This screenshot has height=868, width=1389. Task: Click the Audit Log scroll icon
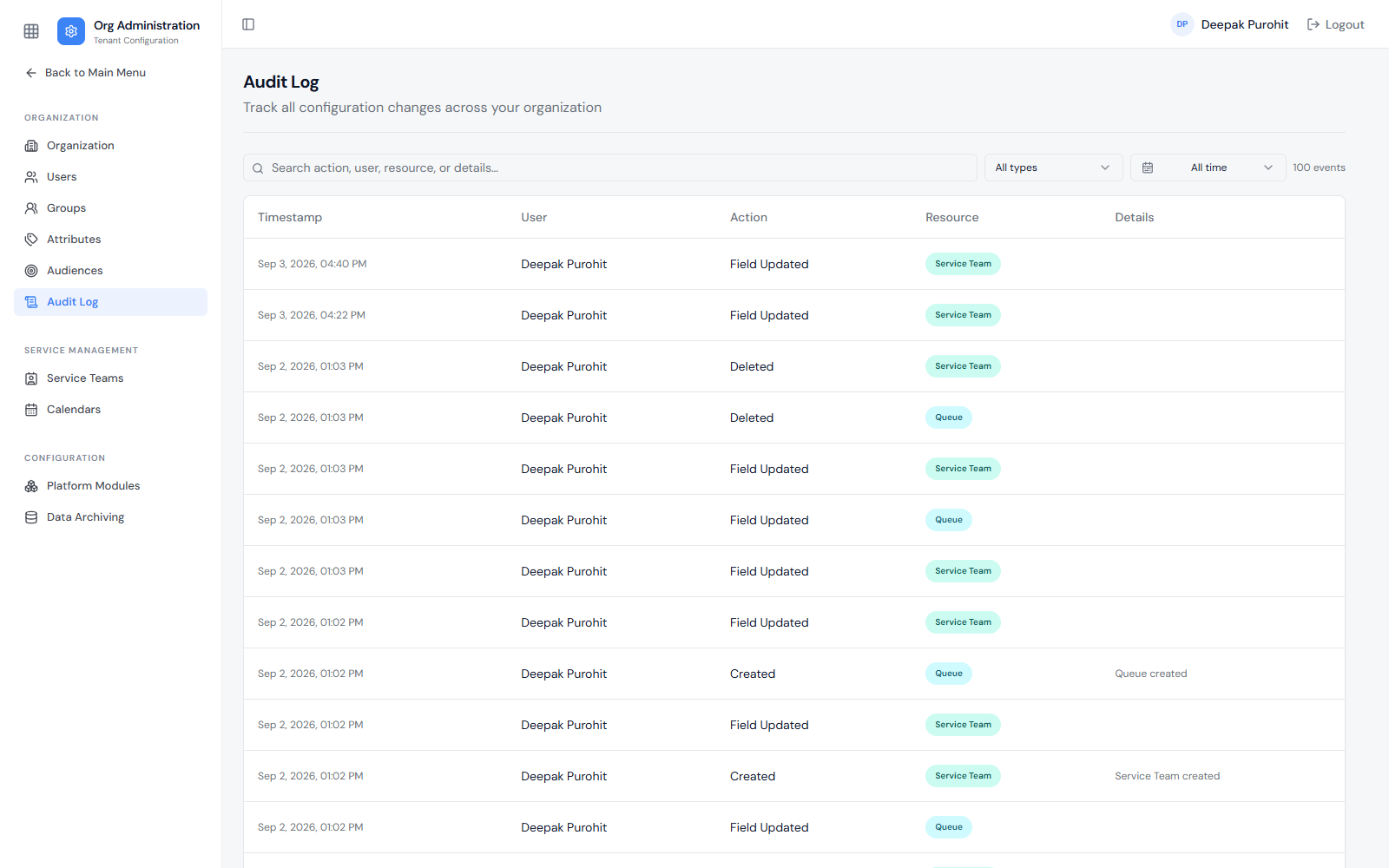click(31, 302)
